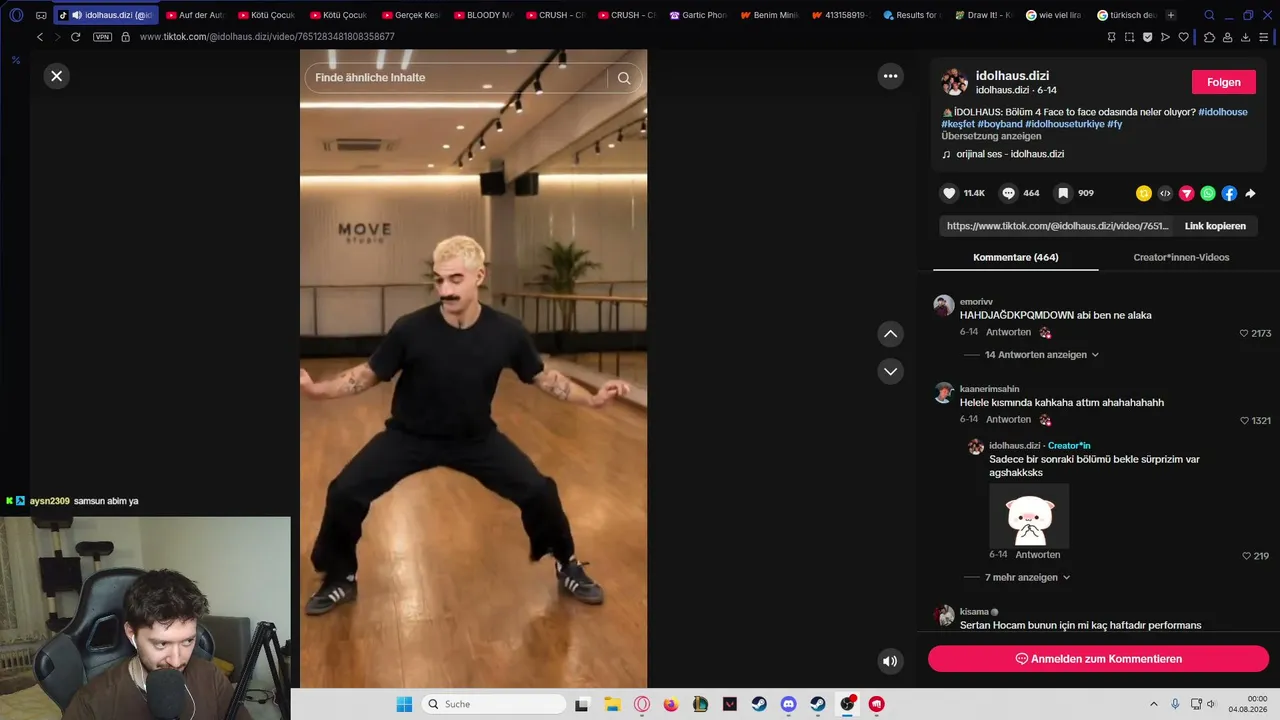The image size is (1280, 720).
Task: Open the taskbar volume control
Action: point(1211,704)
